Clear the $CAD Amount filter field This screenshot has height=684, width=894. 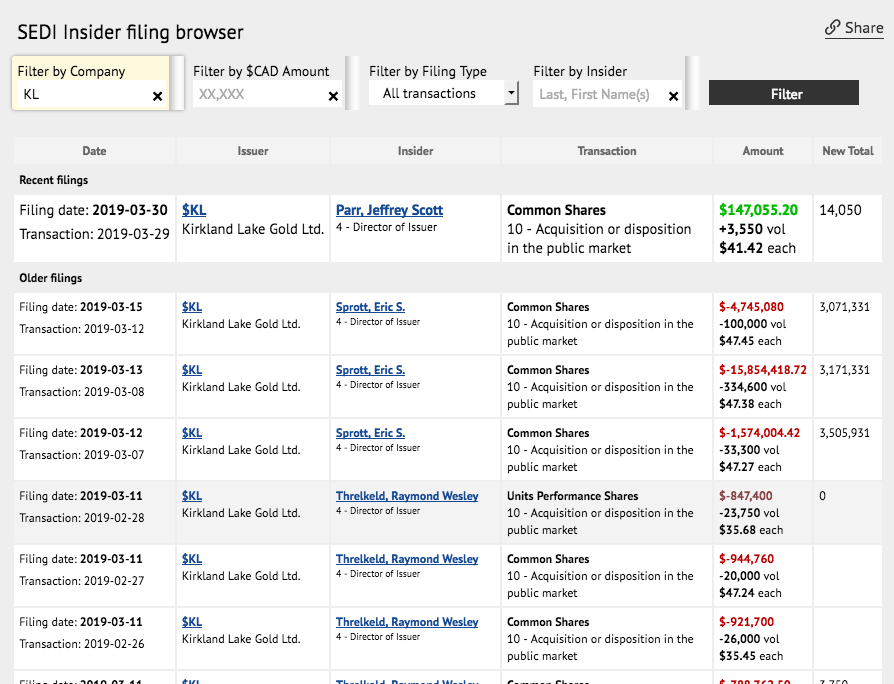pos(333,96)
